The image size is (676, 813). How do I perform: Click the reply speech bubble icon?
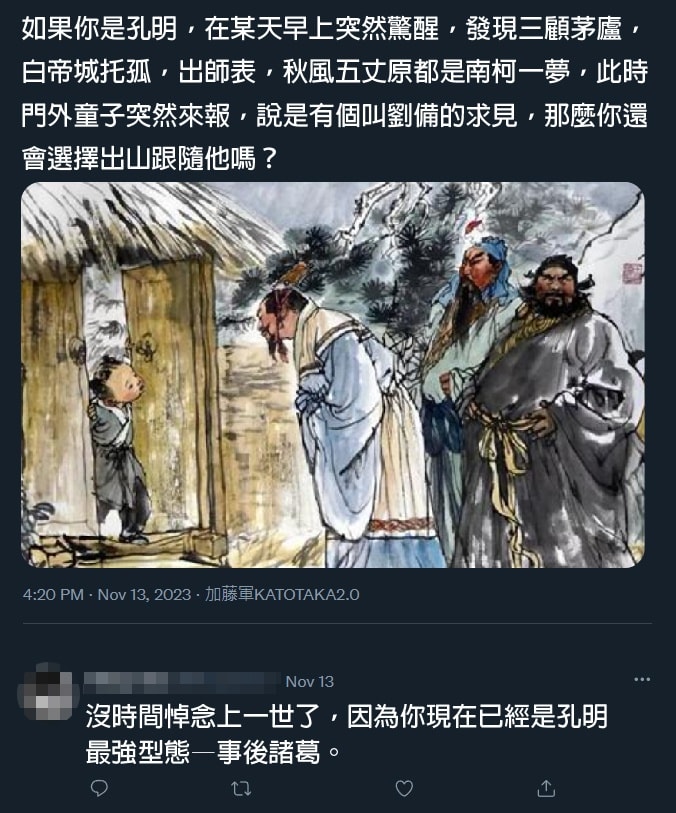click(99, 788)
